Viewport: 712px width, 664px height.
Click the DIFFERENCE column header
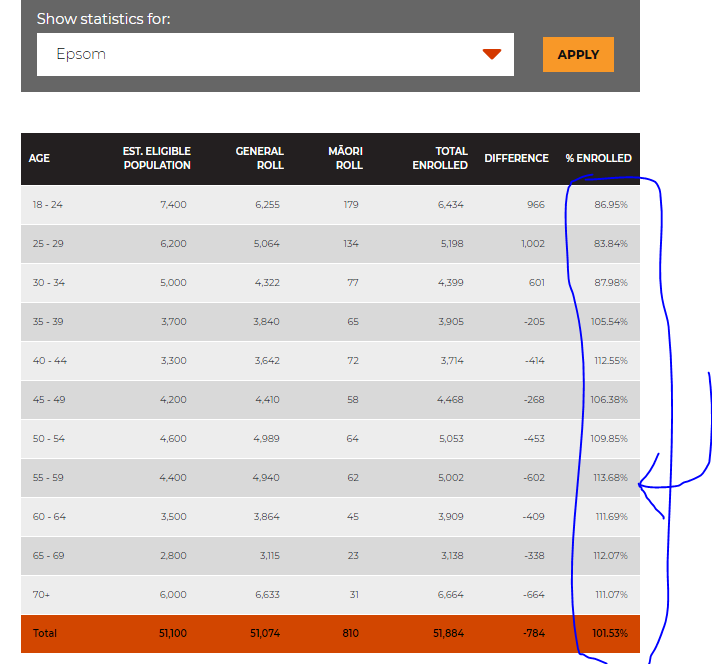pos(516,158)
